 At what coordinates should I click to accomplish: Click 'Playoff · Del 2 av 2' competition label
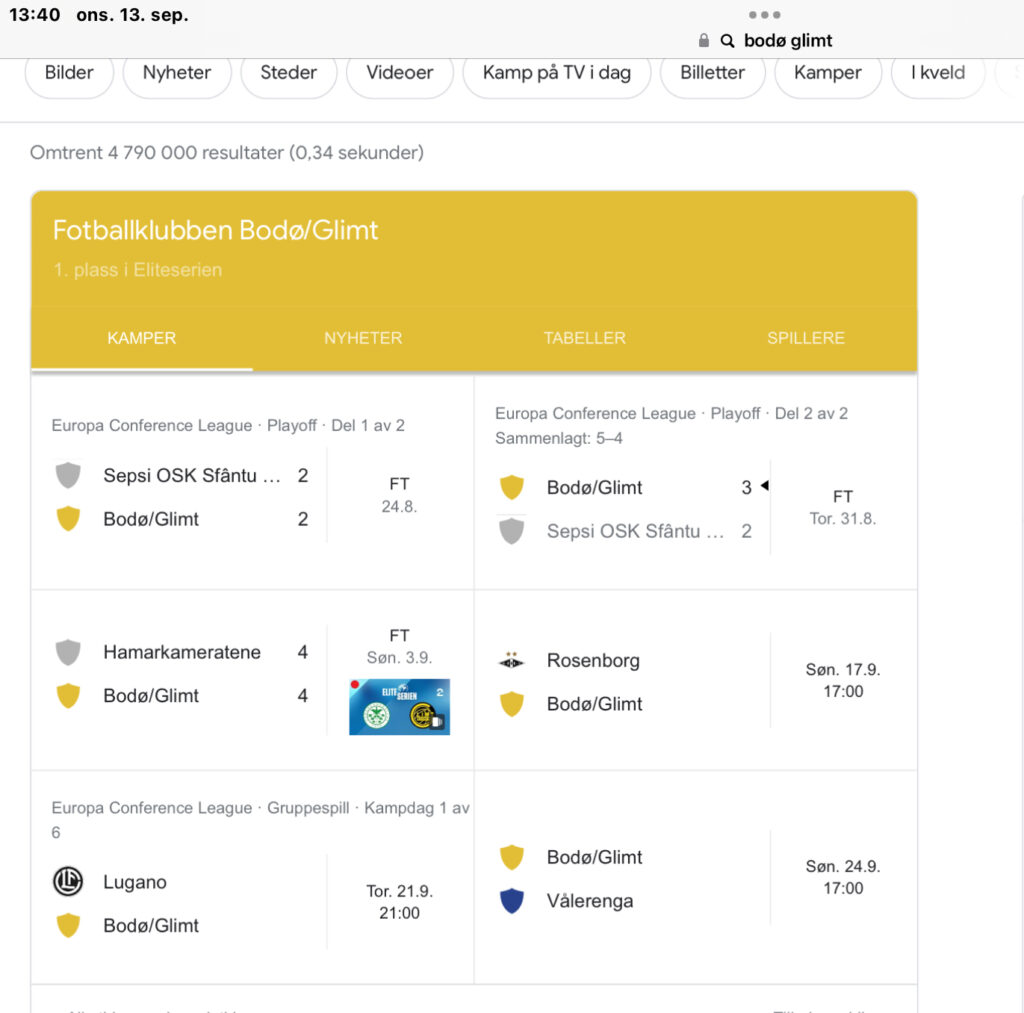(x=779, y=413)
